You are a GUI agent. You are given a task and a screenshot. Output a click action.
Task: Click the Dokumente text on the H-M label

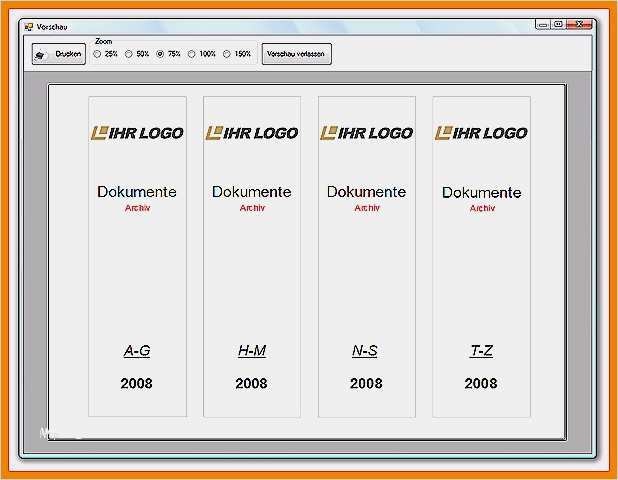pos(252,192)
